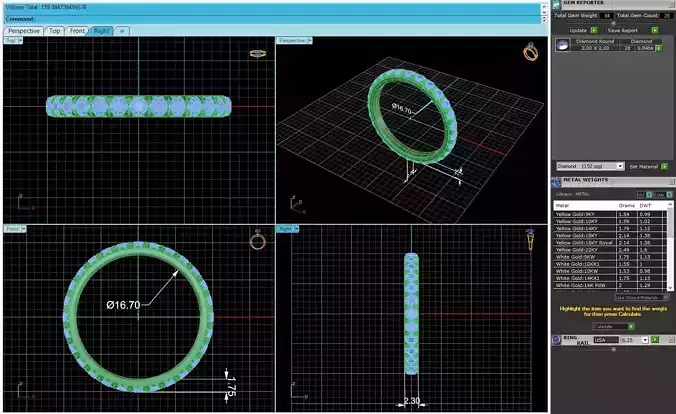Click the ring icon in Perspective viewport corner

click(531, 51)
